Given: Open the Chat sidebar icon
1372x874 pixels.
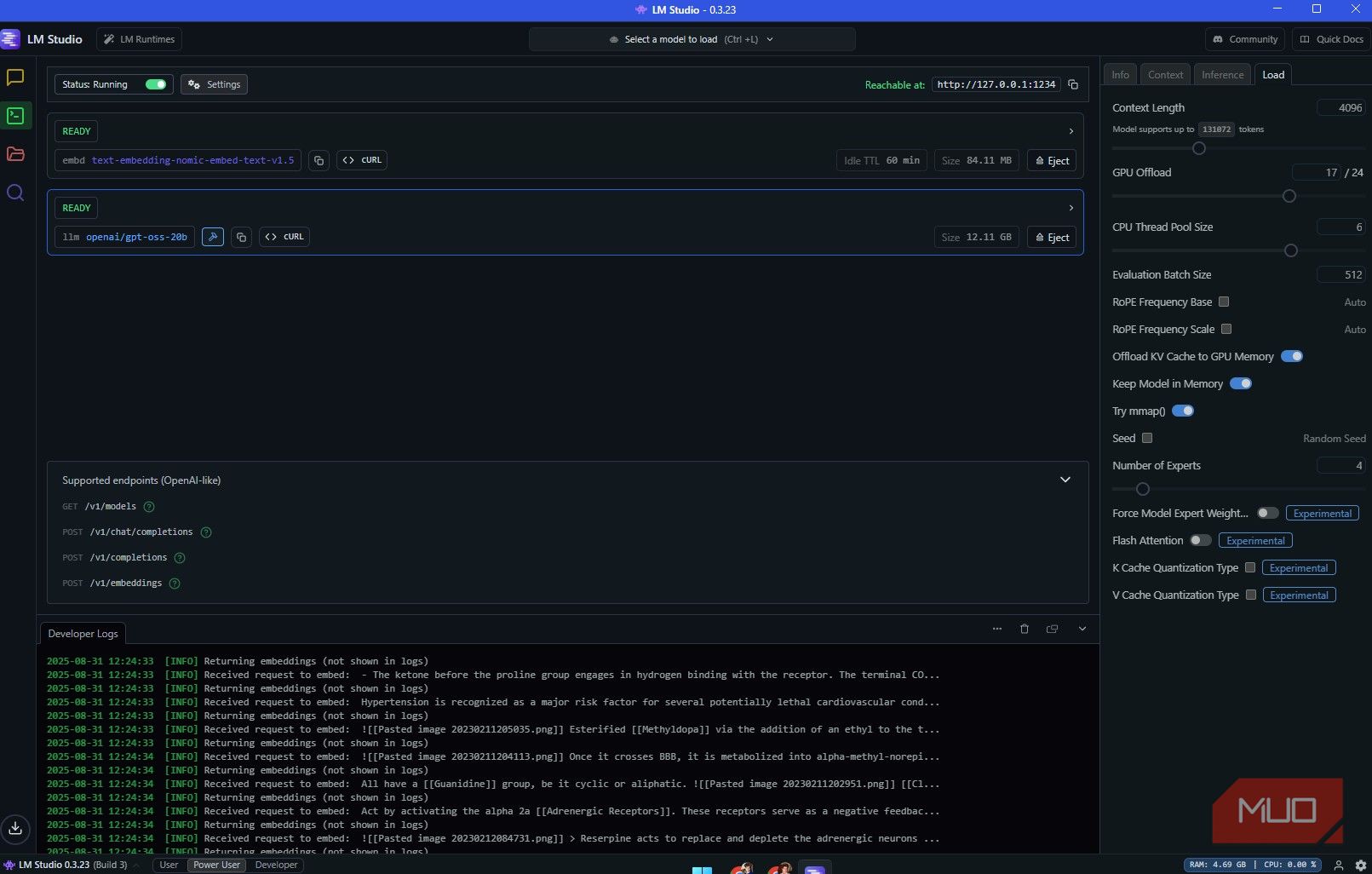Looking at the screenshot, I should point(15,78).
